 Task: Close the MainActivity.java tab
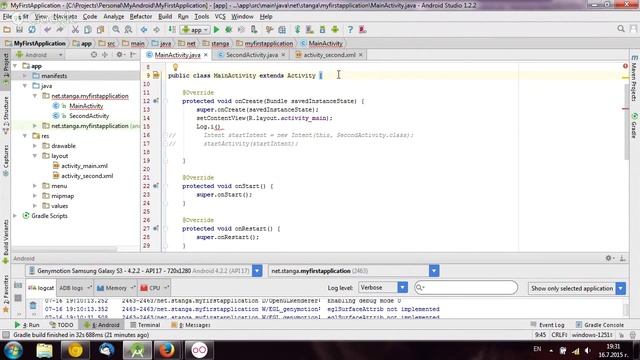(x=206, y=55)
